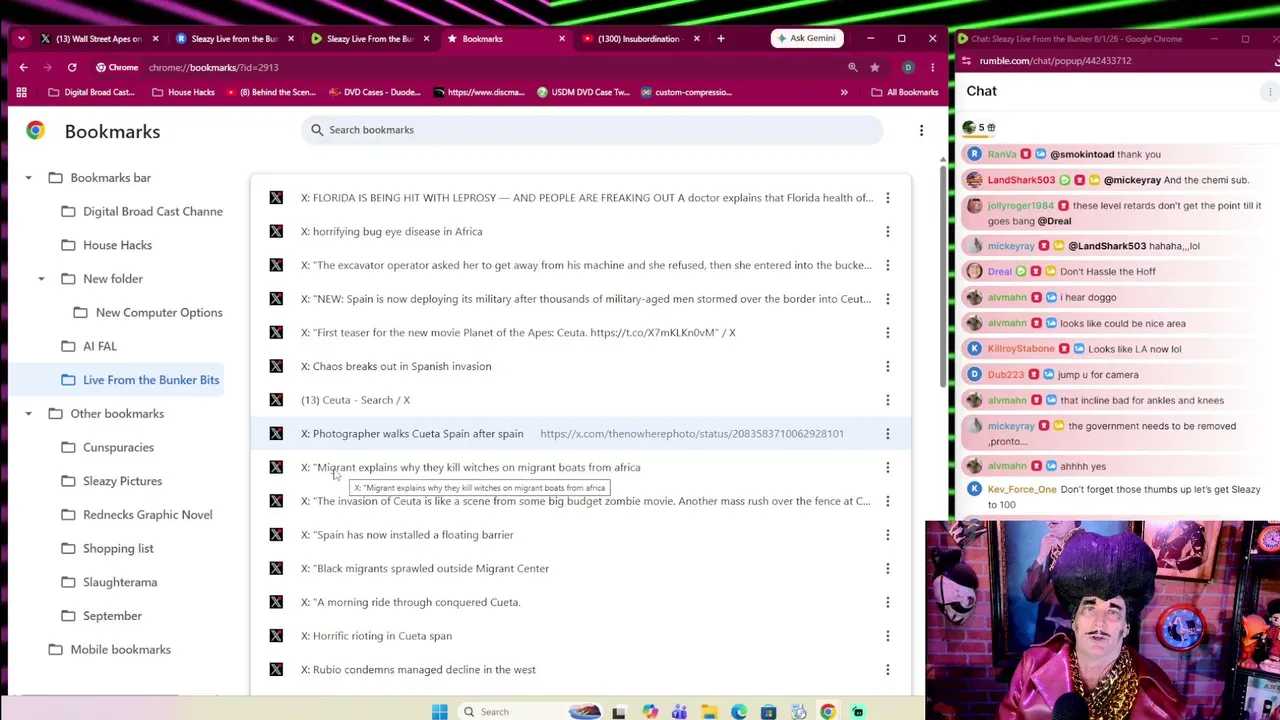Open File Explorer from the taskbar
This screenshot has height=720, width=1280.
tap(709, 712)
